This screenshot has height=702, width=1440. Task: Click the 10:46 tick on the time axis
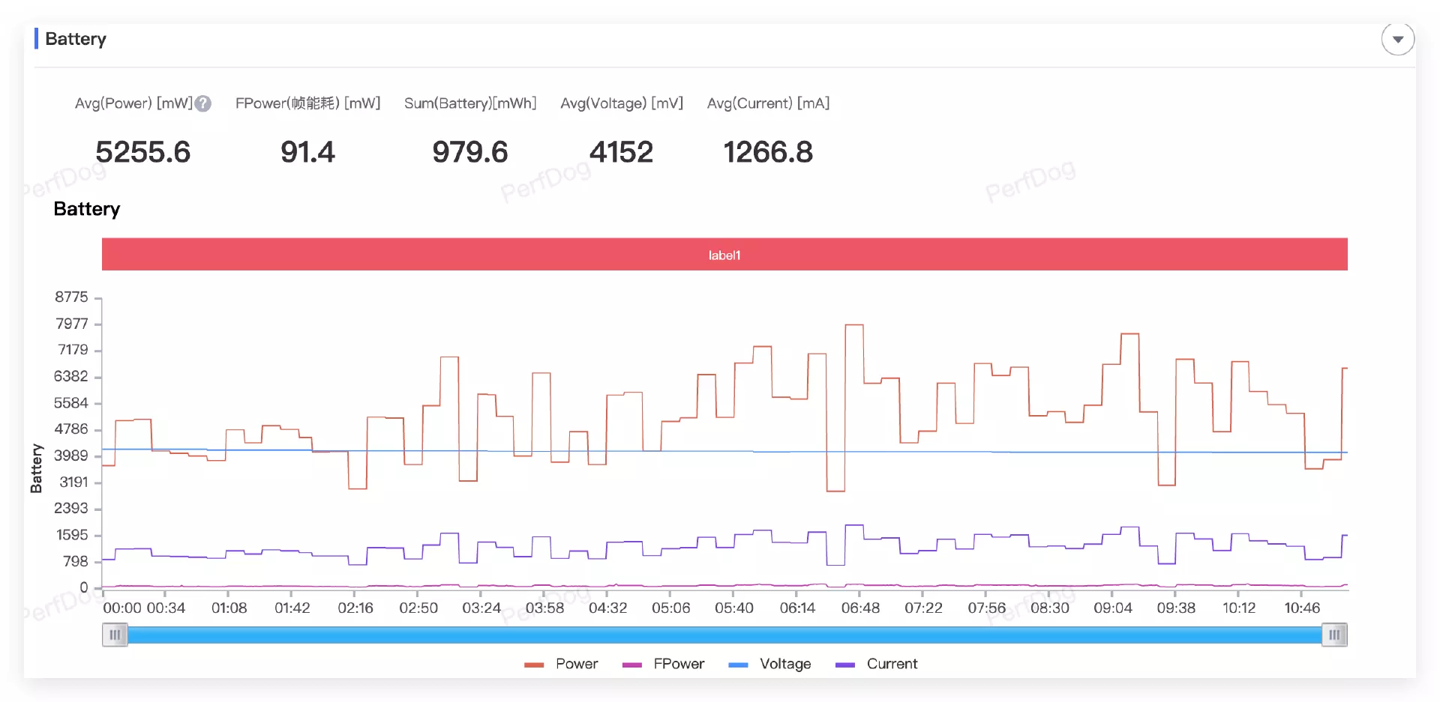(x=1302, y=608)
